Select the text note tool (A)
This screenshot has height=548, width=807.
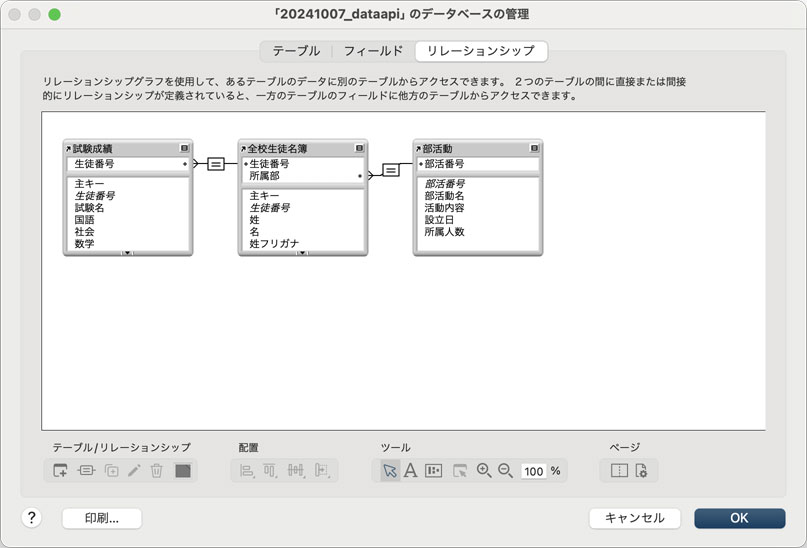411,470
